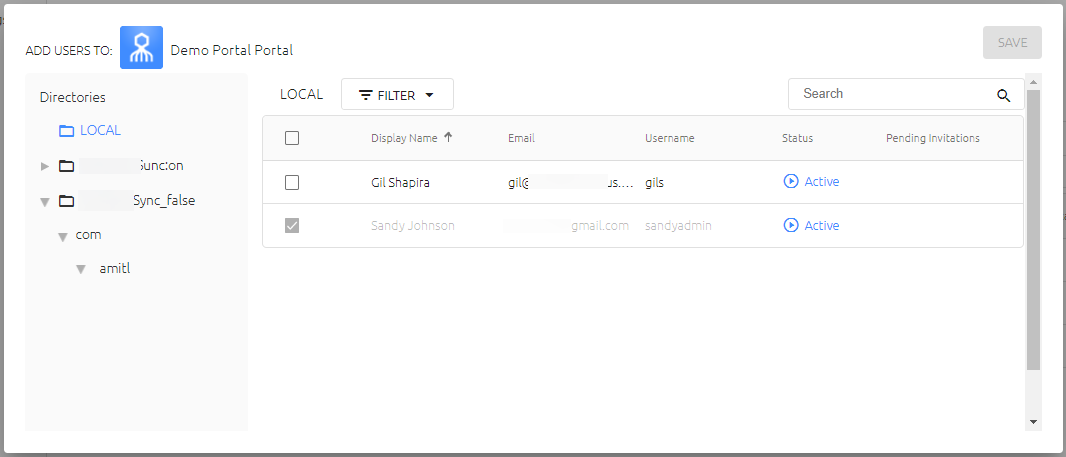Click the vertical scrollbar down arrow
Image resolution: width=1066 pixels, height=457 pixels.
tap(1033, 422)
